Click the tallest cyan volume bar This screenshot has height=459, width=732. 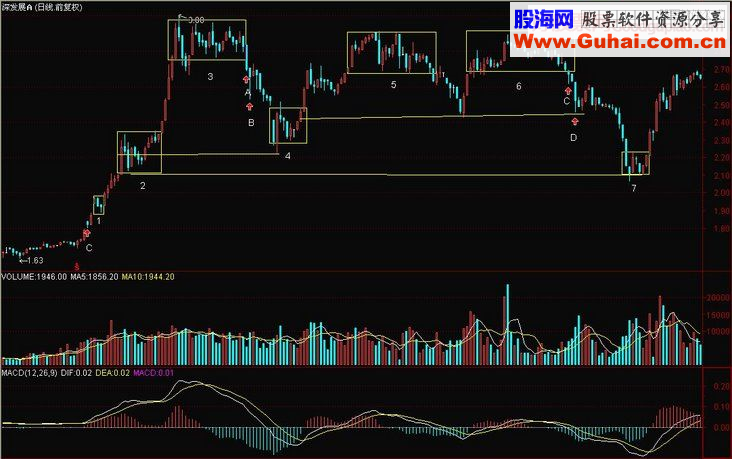point(507,325)
